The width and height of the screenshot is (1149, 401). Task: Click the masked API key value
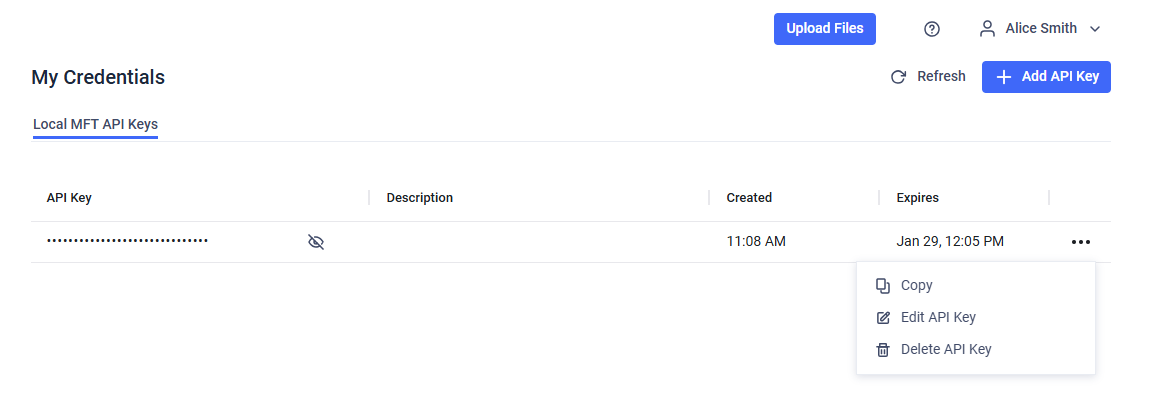tap(127, 241)
